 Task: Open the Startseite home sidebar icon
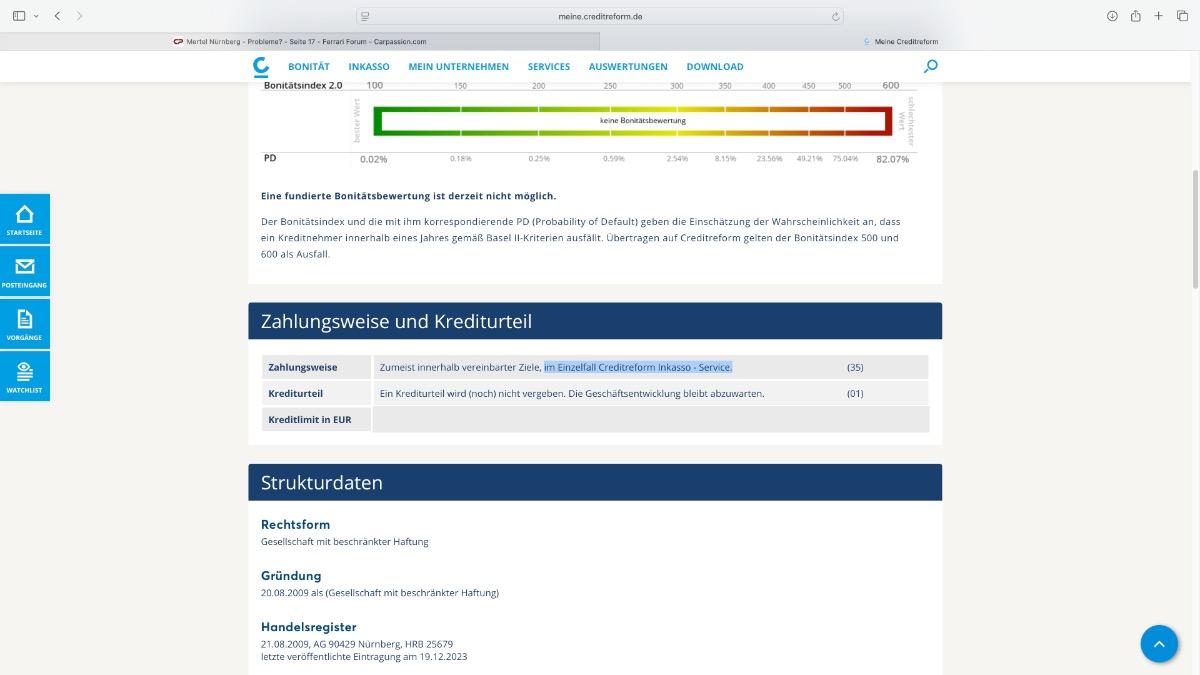pos(24,218)
